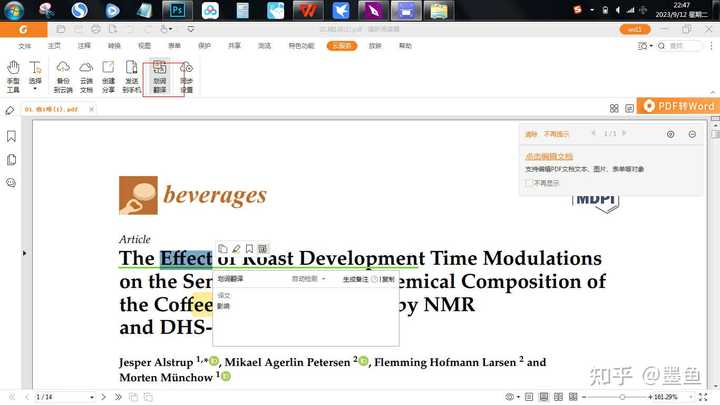The image size is (720, 405).
Task: Click save icon in quick access bar
Action: [78, 29]
